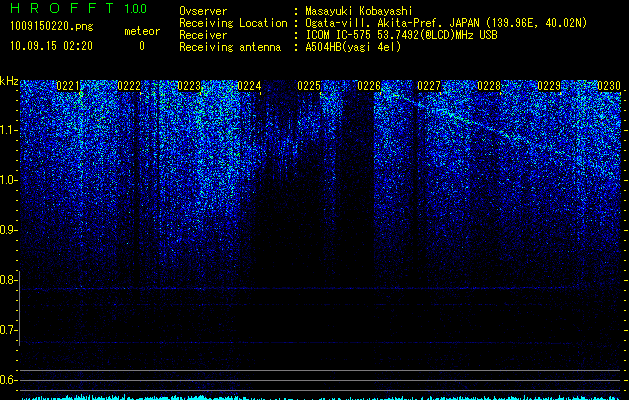Click the 0224 time marker
The image size is (629, 400).
249,86
